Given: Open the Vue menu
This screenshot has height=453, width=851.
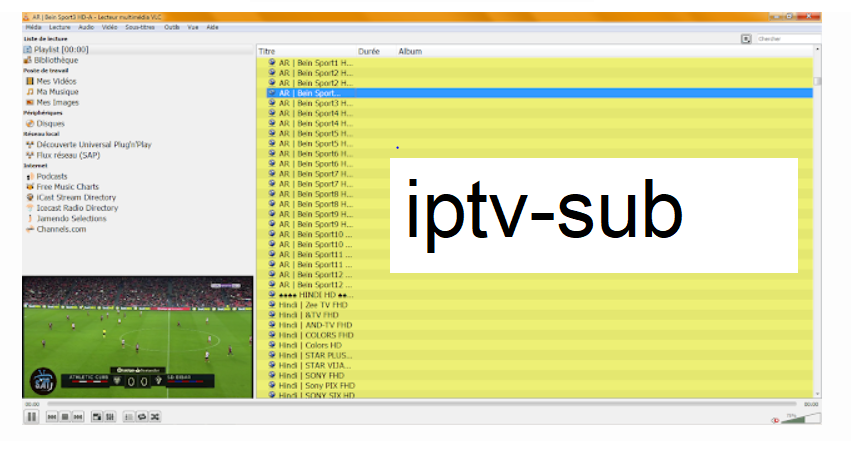Looking at the screenshot, I should coord(193,27).
